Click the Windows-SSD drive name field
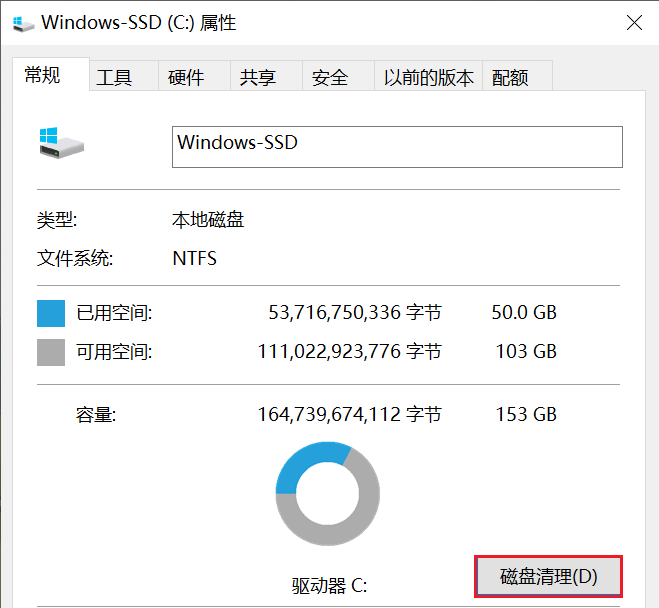 click(397, 146)
